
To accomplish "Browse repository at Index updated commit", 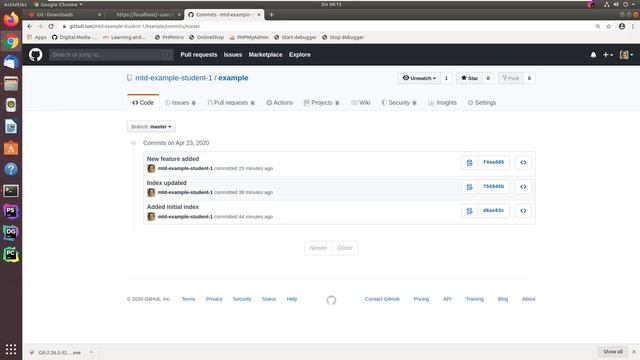I will click(523, 187).
